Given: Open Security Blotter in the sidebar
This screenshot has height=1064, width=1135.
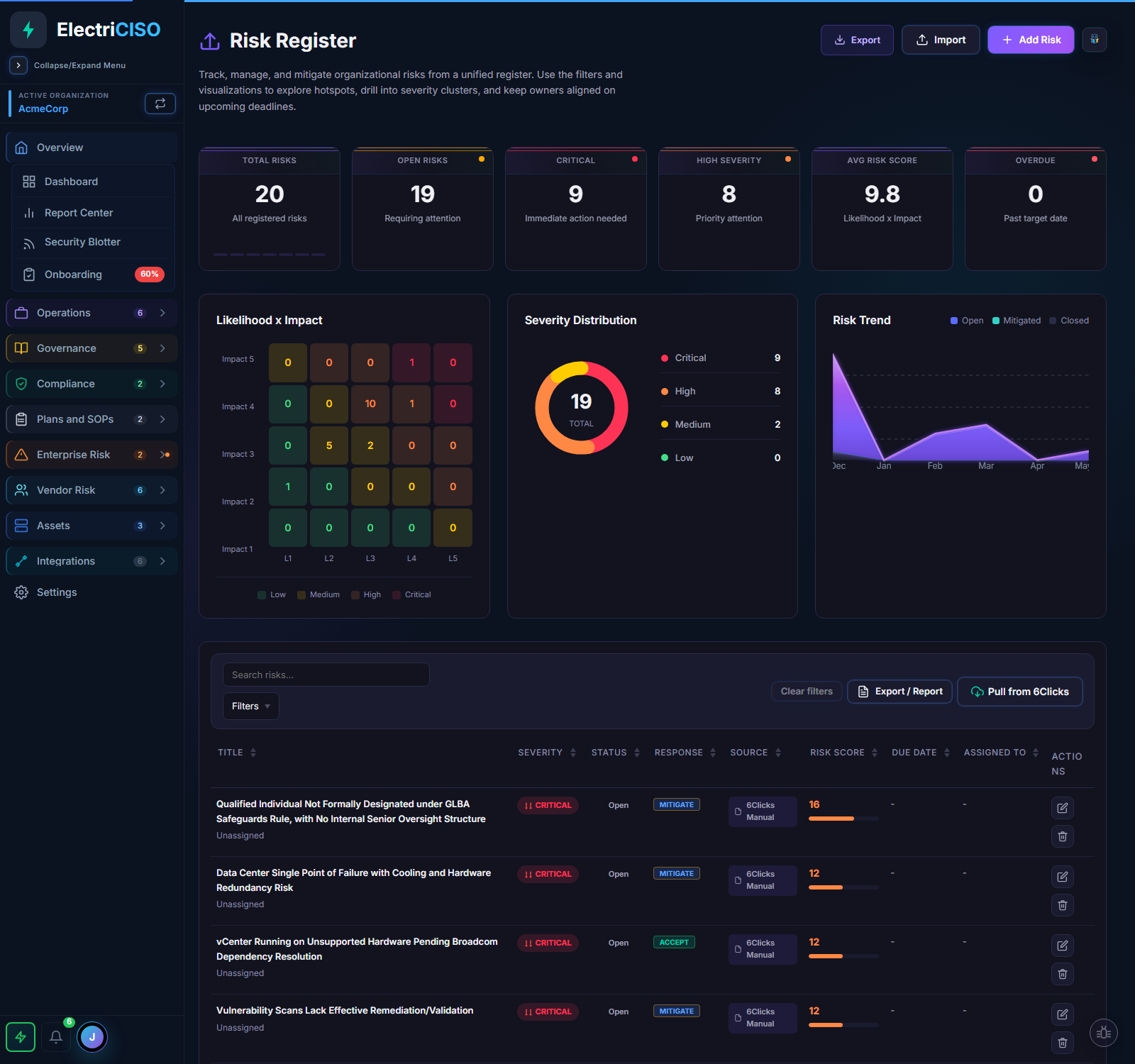Looking at the screenshot, I should point(93,242).
